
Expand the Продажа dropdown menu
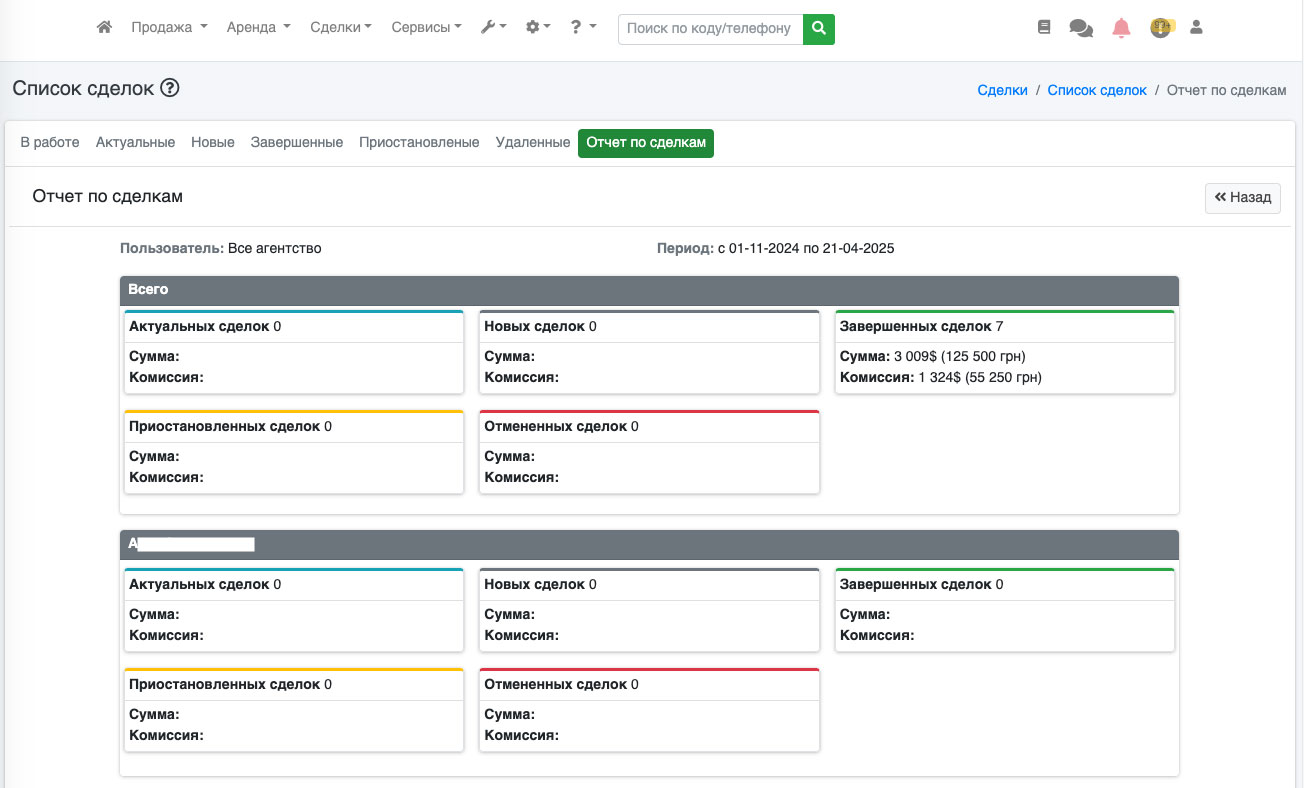coord(169,28)
